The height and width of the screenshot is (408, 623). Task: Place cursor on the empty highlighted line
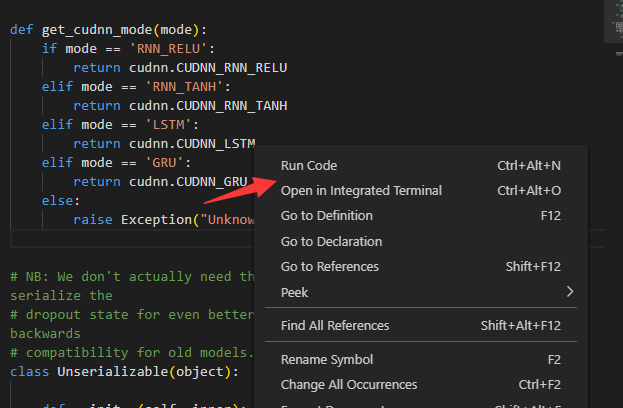(131, 238)
